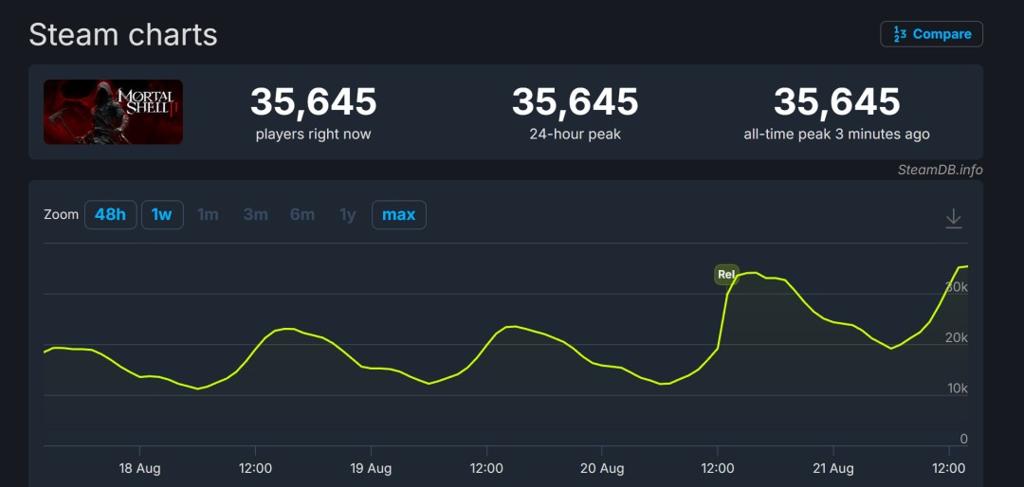
Task: Click the 19 Aug axis label
Action: (x=371, y=469)
